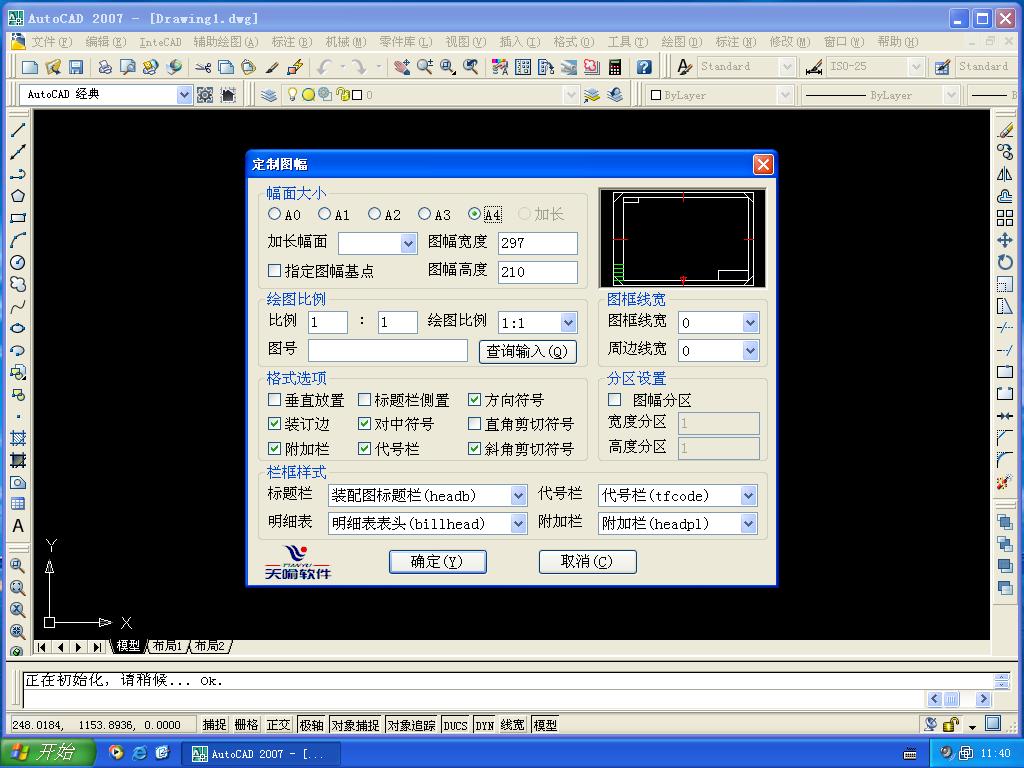Click the Undo arrow icon
Screen dimensions: 1024x768
325,67
